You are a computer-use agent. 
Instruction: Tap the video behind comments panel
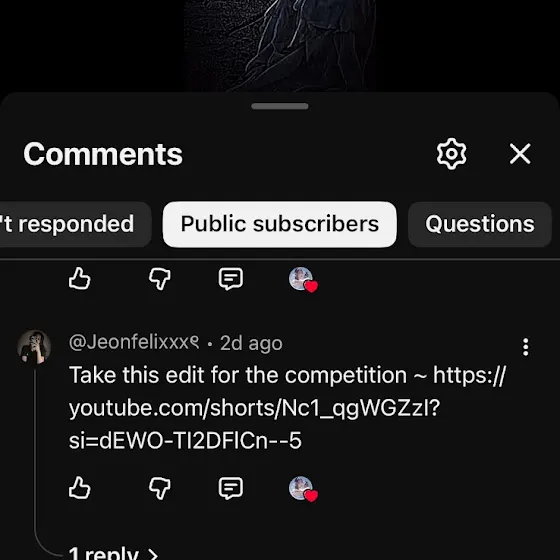click(280, 45)
